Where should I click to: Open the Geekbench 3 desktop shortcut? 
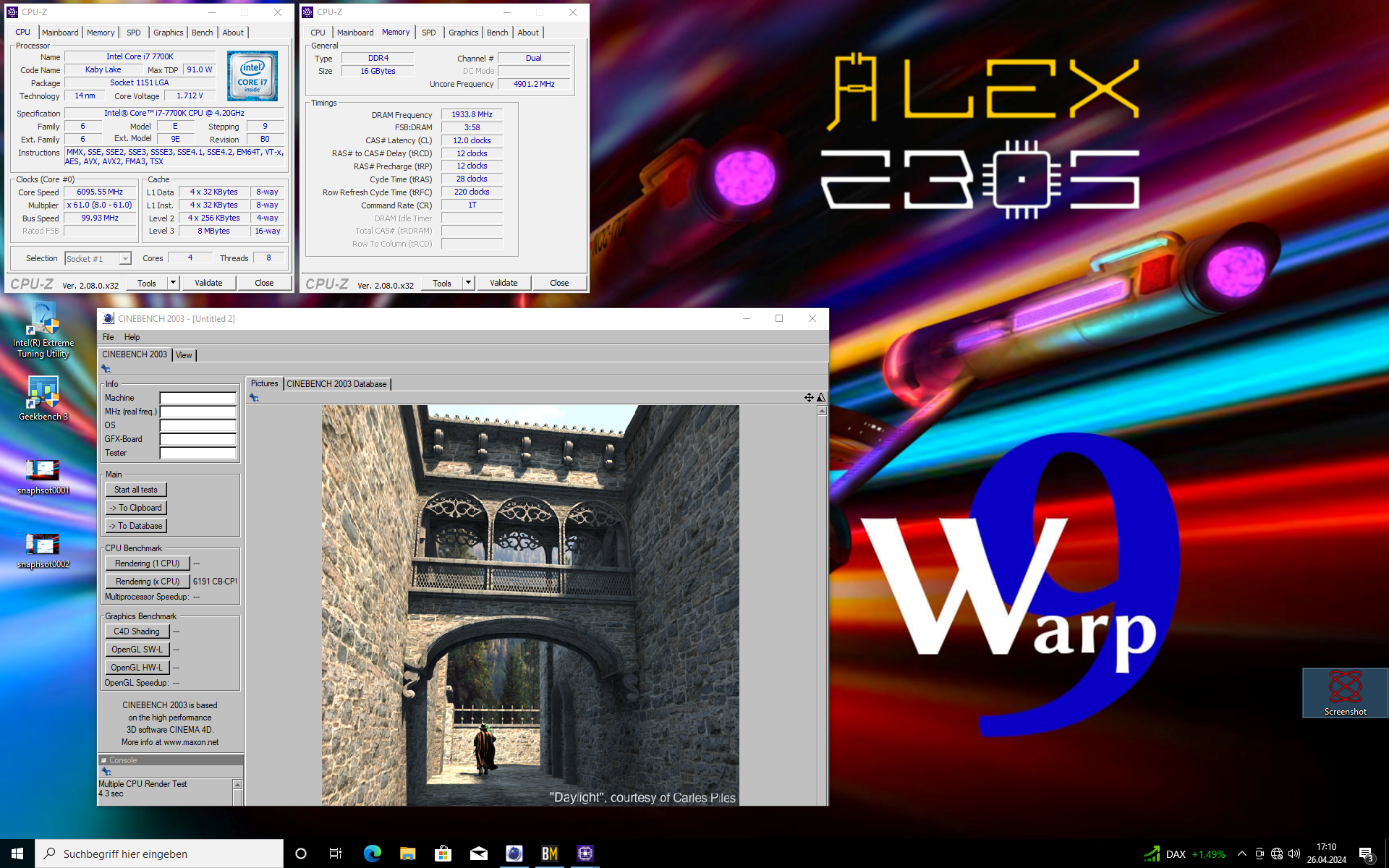click(43, 399)
